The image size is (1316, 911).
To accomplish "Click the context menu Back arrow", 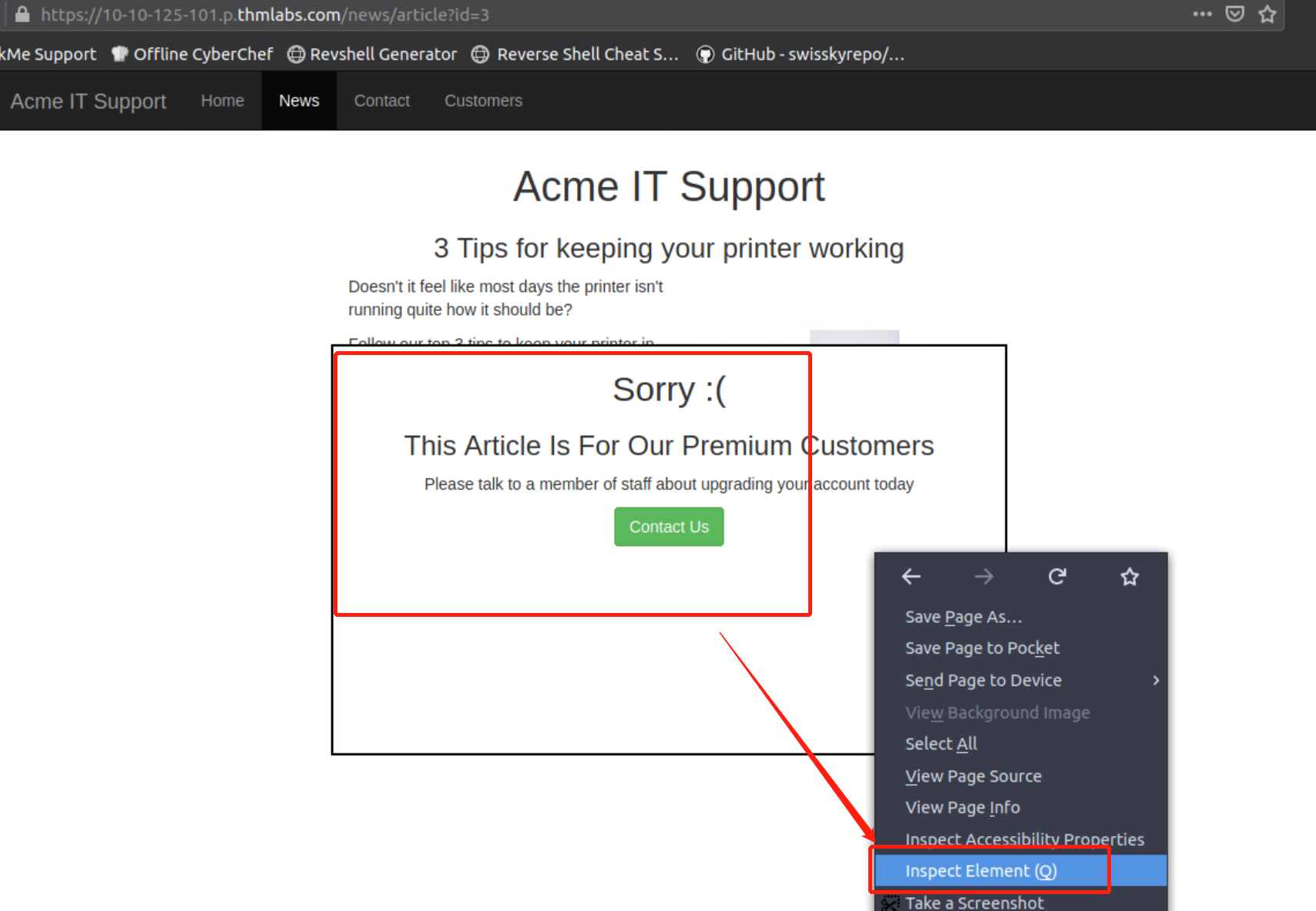I will (911, 577).
